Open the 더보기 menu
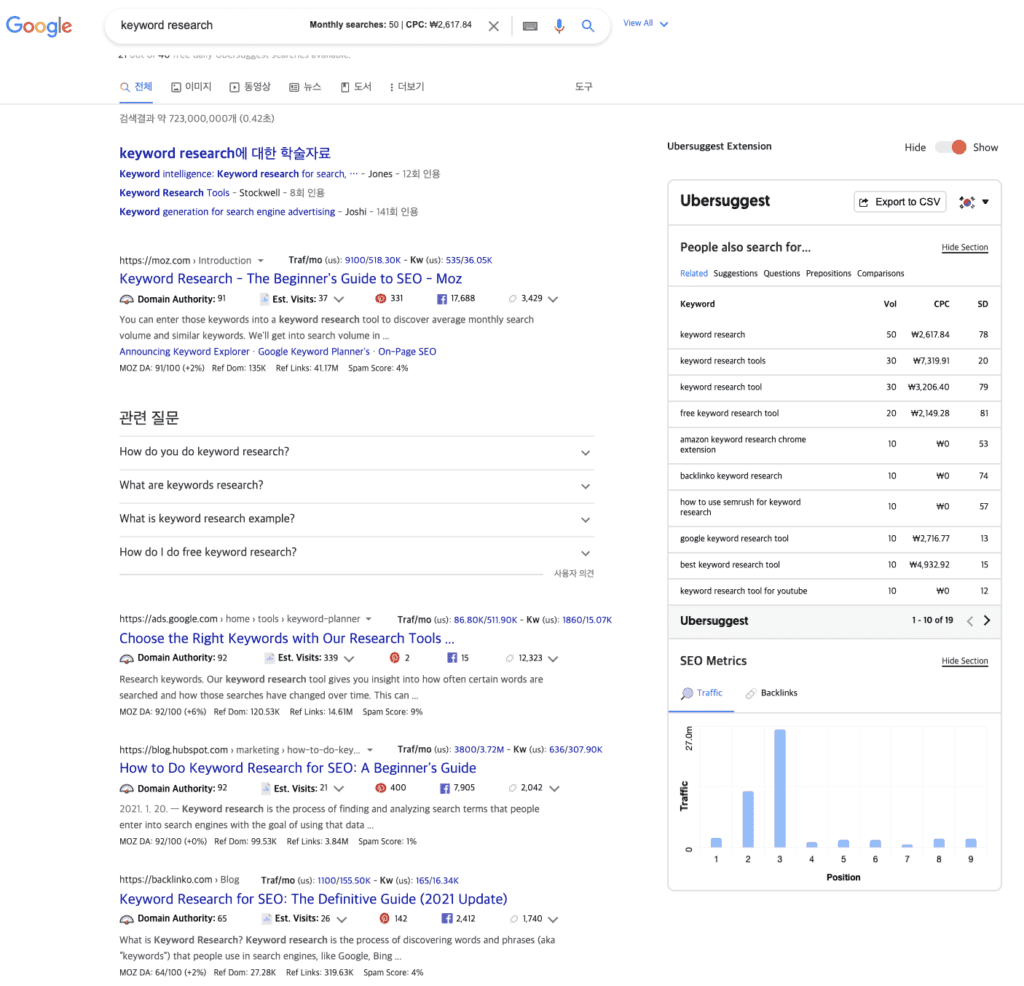This screenshot has width=1024, height=986. 407,87
